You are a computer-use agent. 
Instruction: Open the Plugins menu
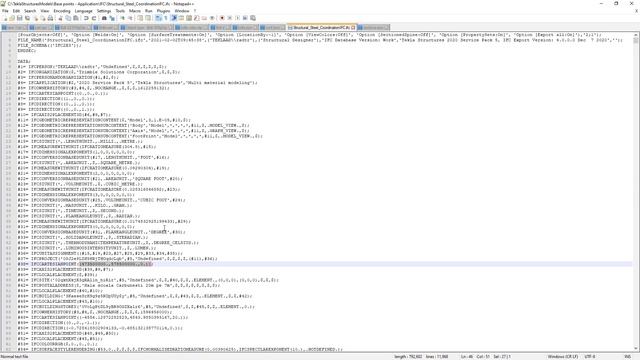(x=163, y=11)
